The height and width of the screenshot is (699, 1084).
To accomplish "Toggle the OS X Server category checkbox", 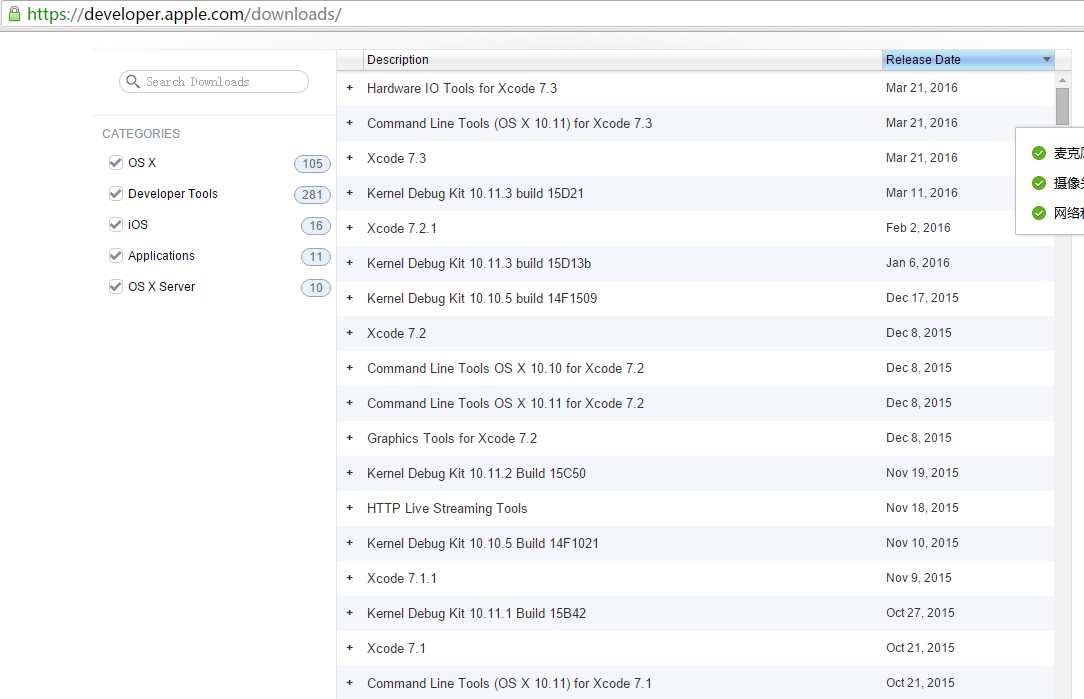I will [x=115, y=286].
